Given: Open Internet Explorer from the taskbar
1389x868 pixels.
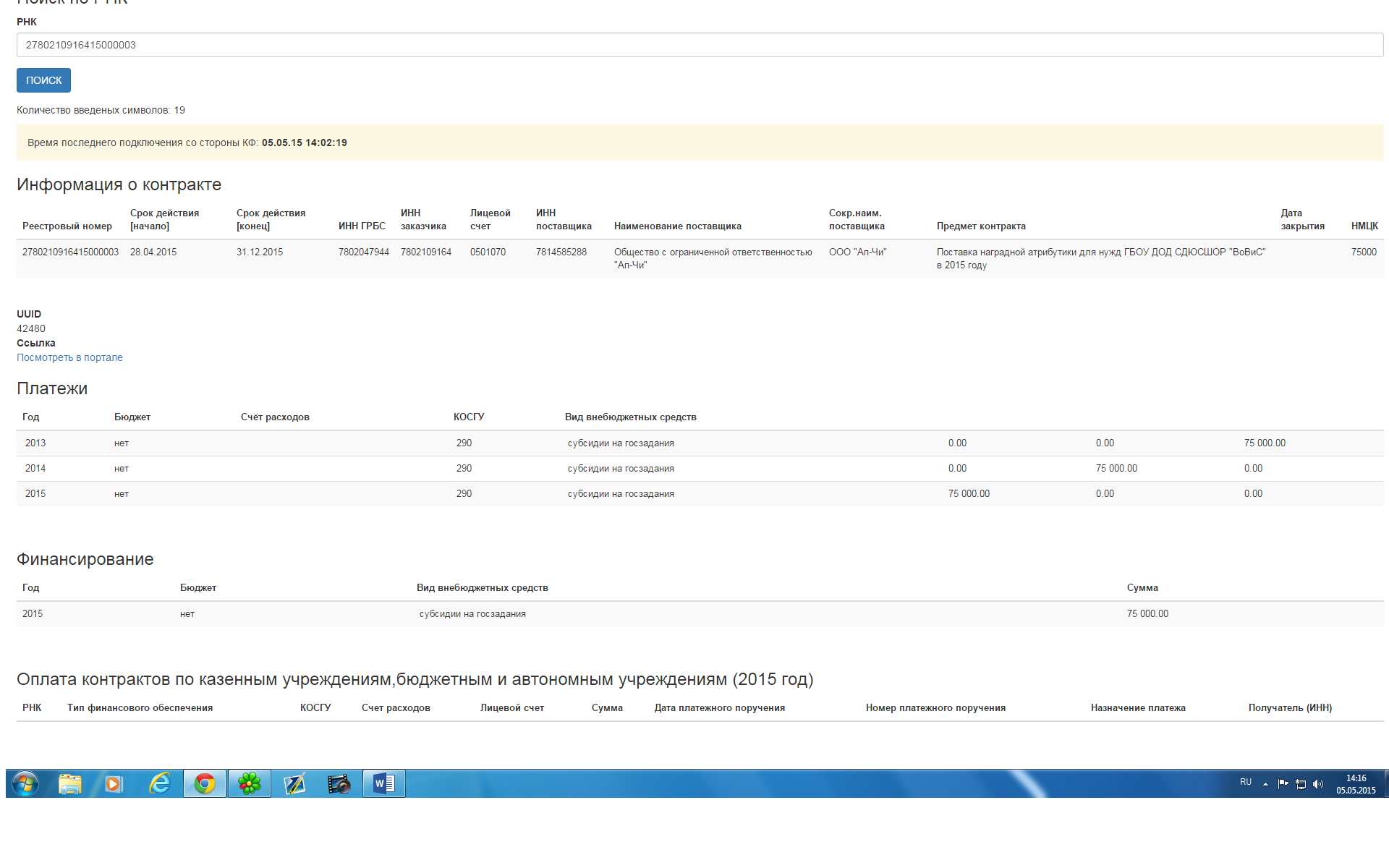Looking at the screenshot, I should 159,783.
